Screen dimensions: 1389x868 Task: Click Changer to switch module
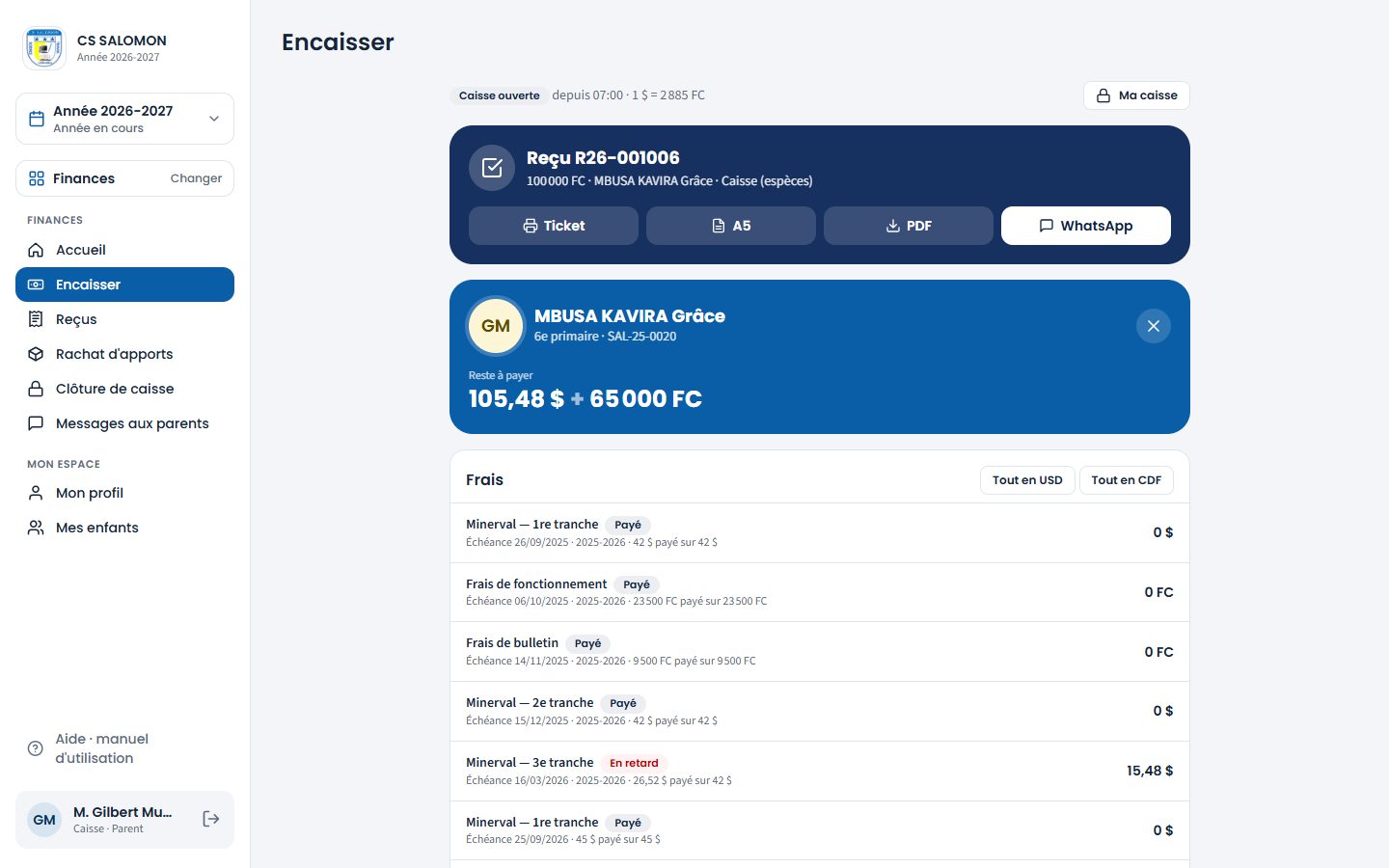tap(196, 178)
